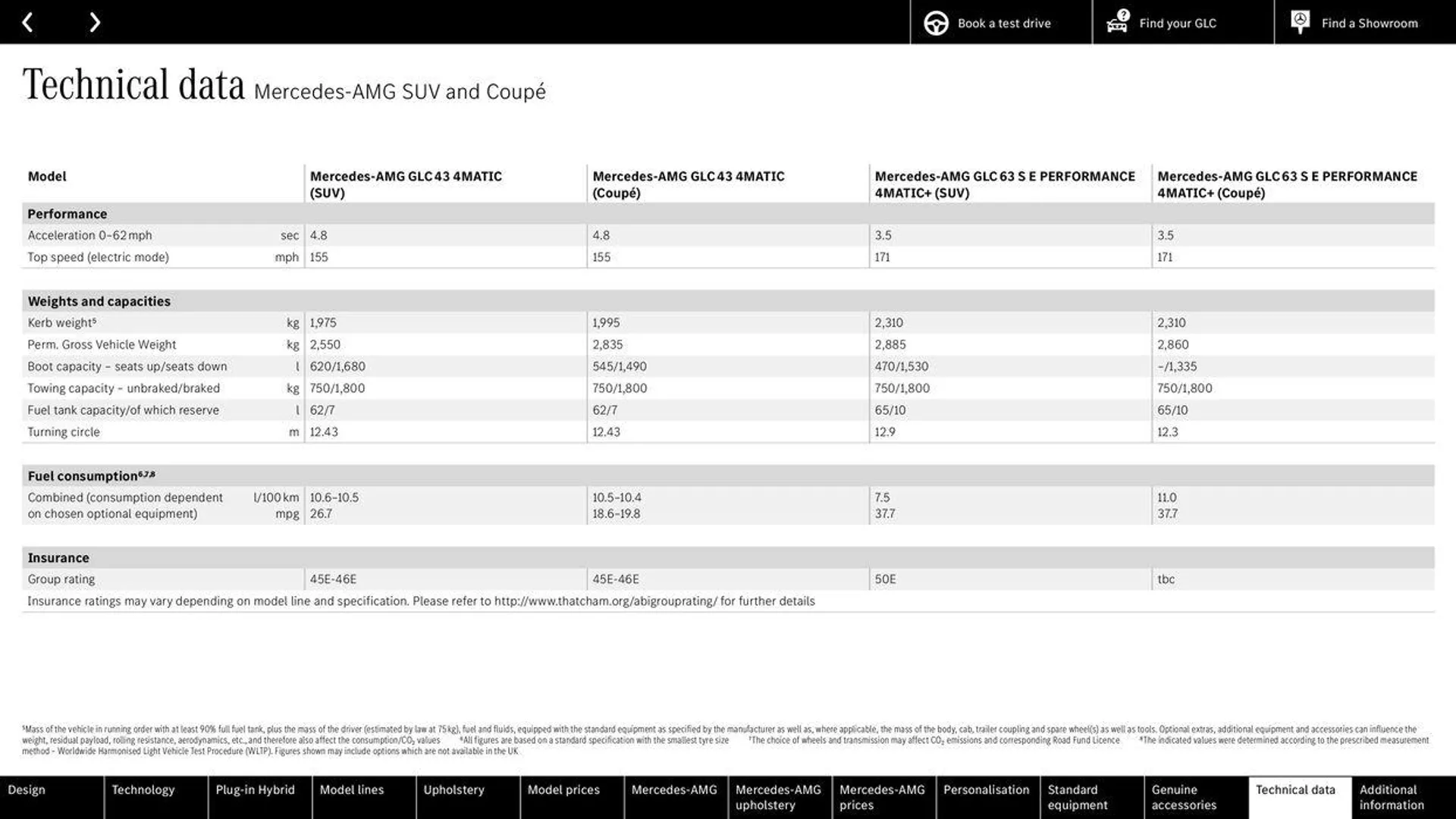
Task: Click the 50E insurance group value
Action: pos(885,579)
